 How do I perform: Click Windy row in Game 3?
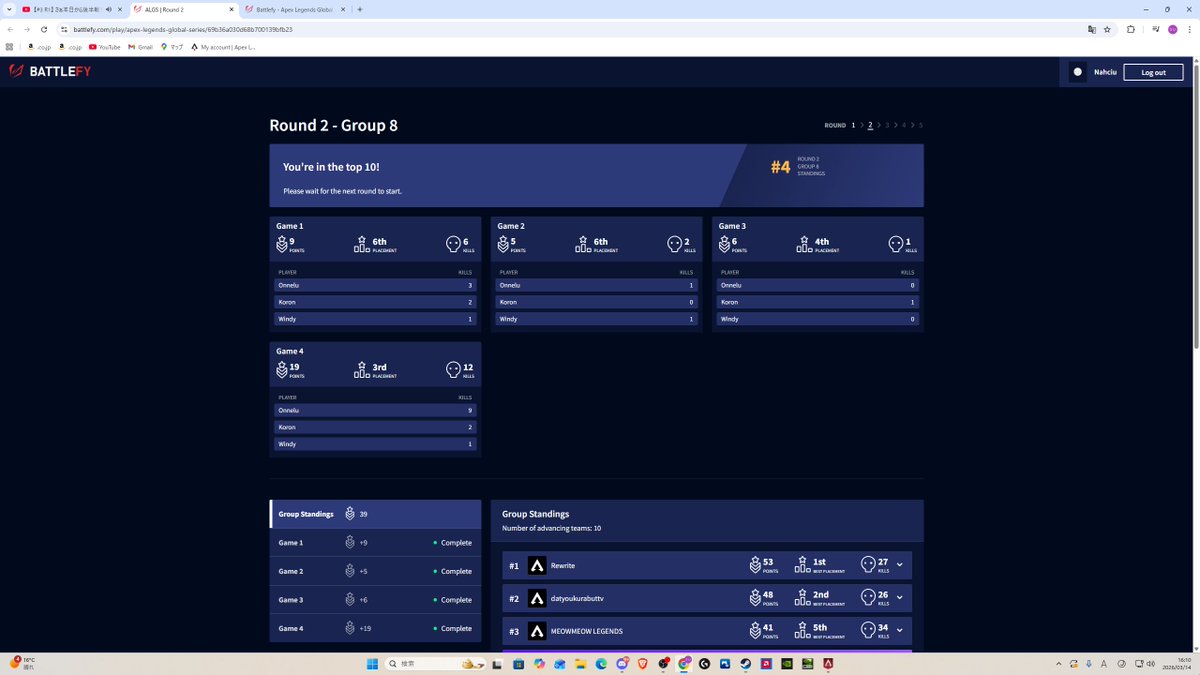click(817, 319)
